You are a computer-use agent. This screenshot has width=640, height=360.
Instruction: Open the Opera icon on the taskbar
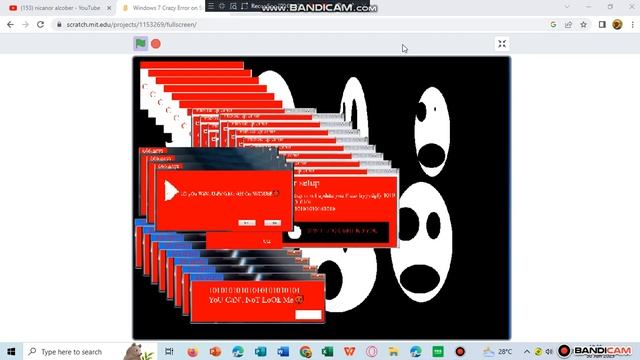pyautogui.click(x=371, y=351)
